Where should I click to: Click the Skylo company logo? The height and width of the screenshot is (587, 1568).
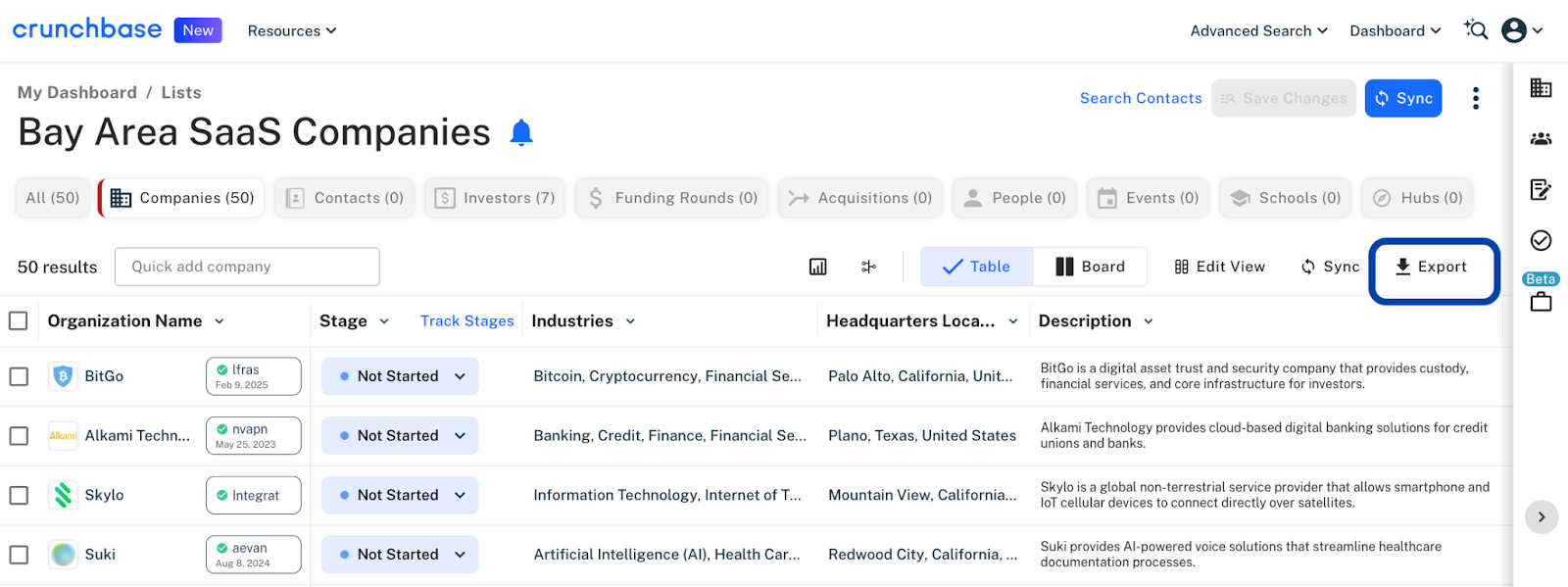point(63,495)
